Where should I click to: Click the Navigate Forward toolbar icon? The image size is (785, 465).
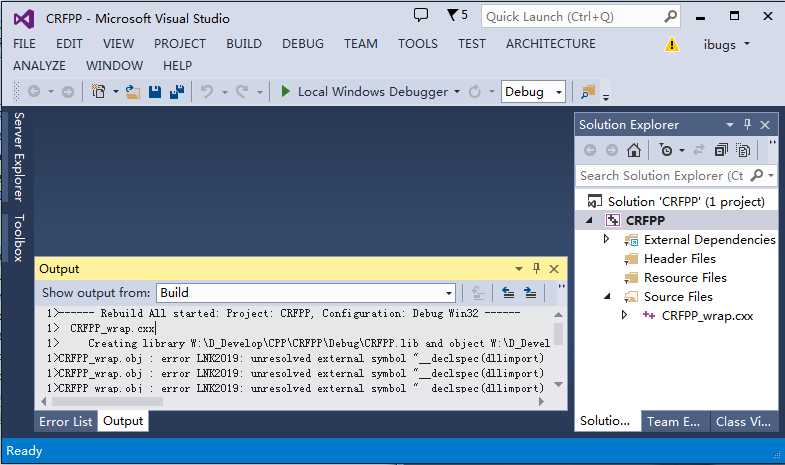[x=68, y=92]
